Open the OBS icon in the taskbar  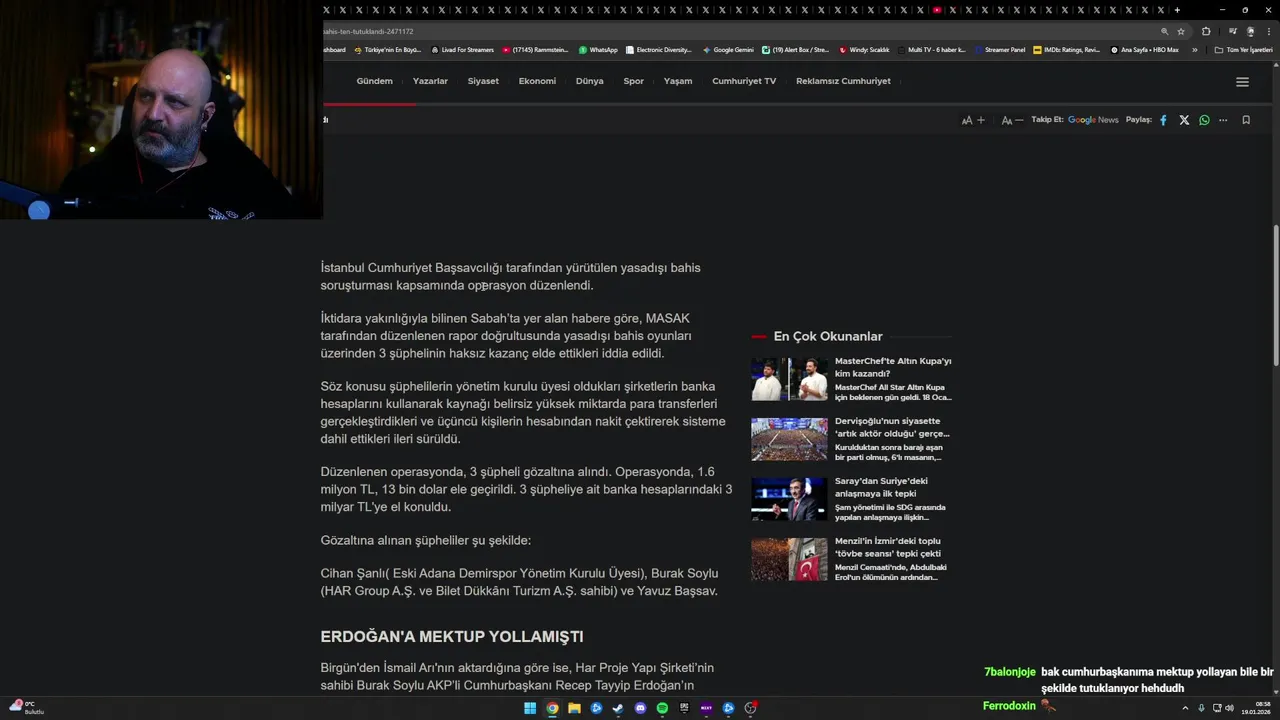pos(750,708)
